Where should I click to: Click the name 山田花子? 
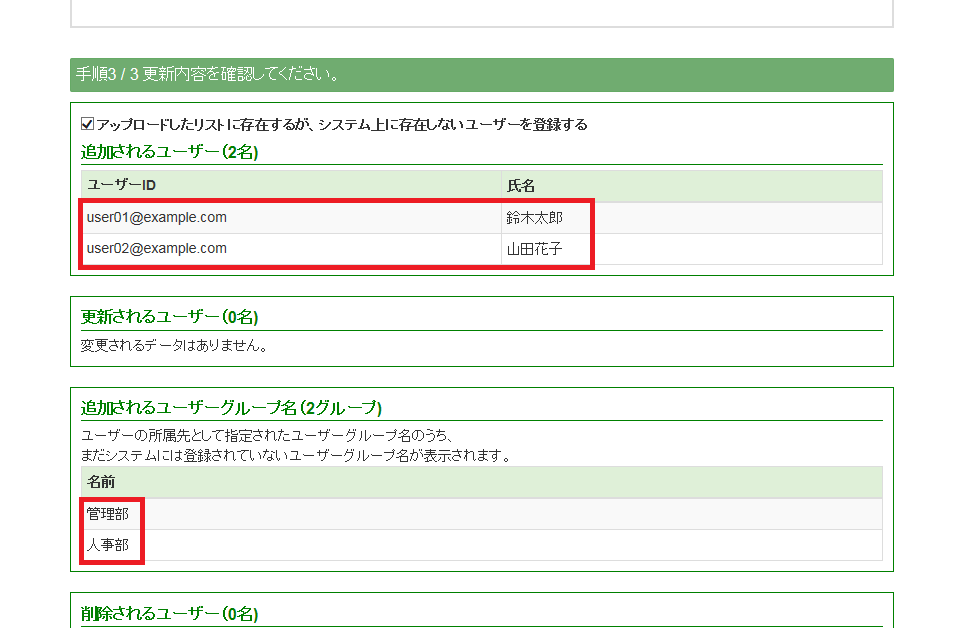coord(534,249)
